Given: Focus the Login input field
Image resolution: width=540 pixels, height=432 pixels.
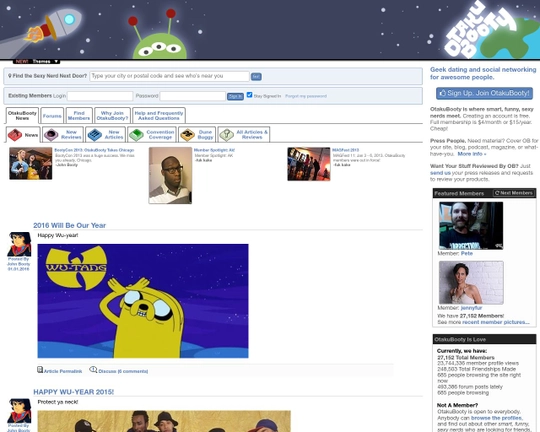Looking at the screenshot, I should (x=100, y=96).
